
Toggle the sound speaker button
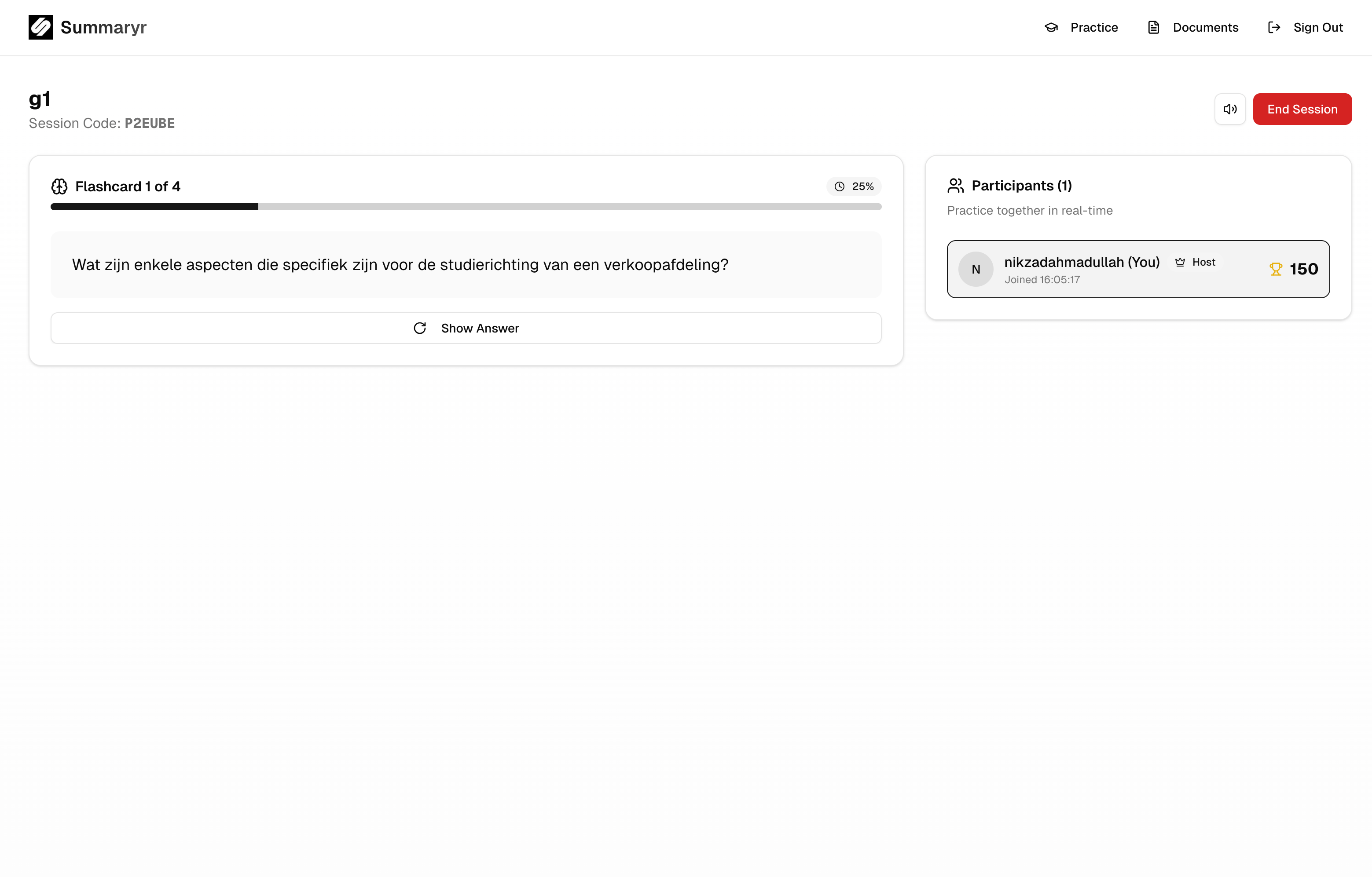pos(1229,109)
